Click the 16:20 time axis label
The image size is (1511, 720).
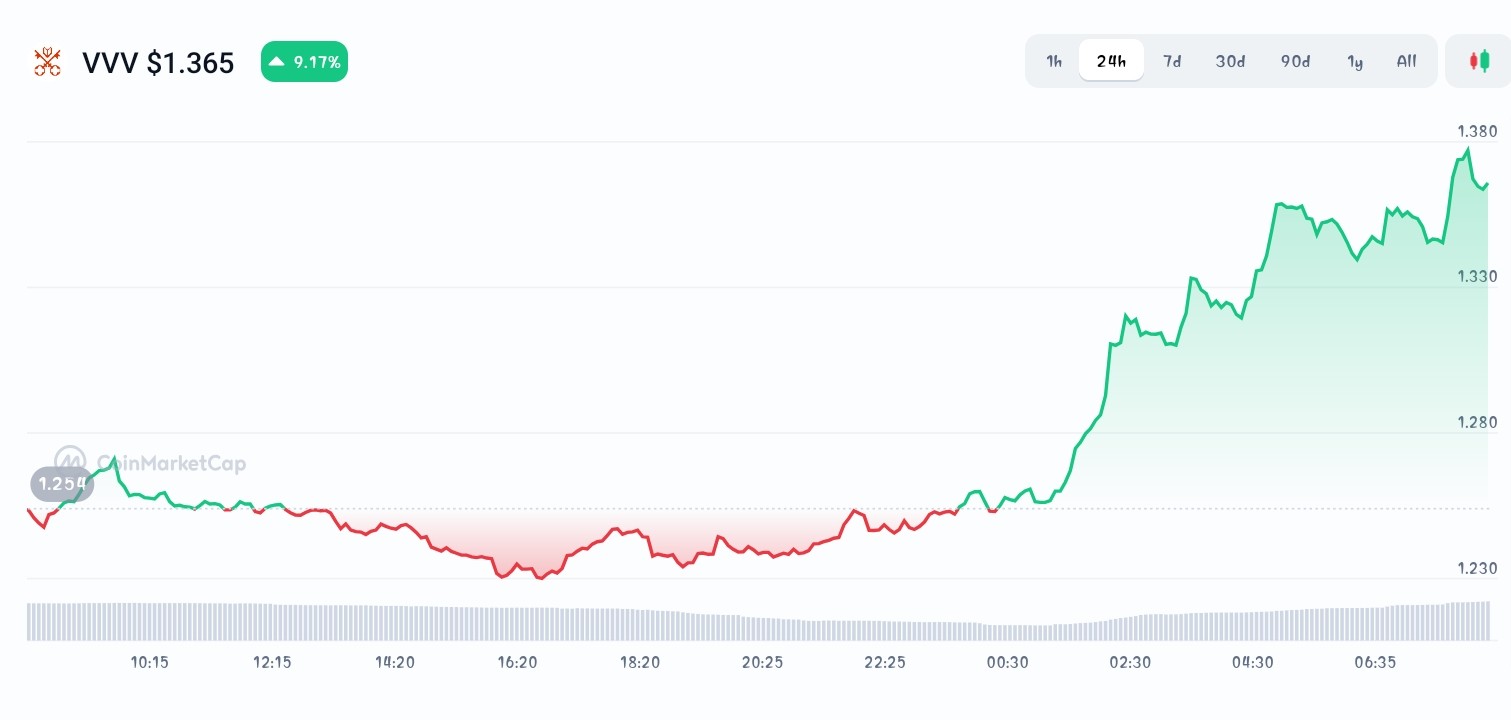click(517, 662)
